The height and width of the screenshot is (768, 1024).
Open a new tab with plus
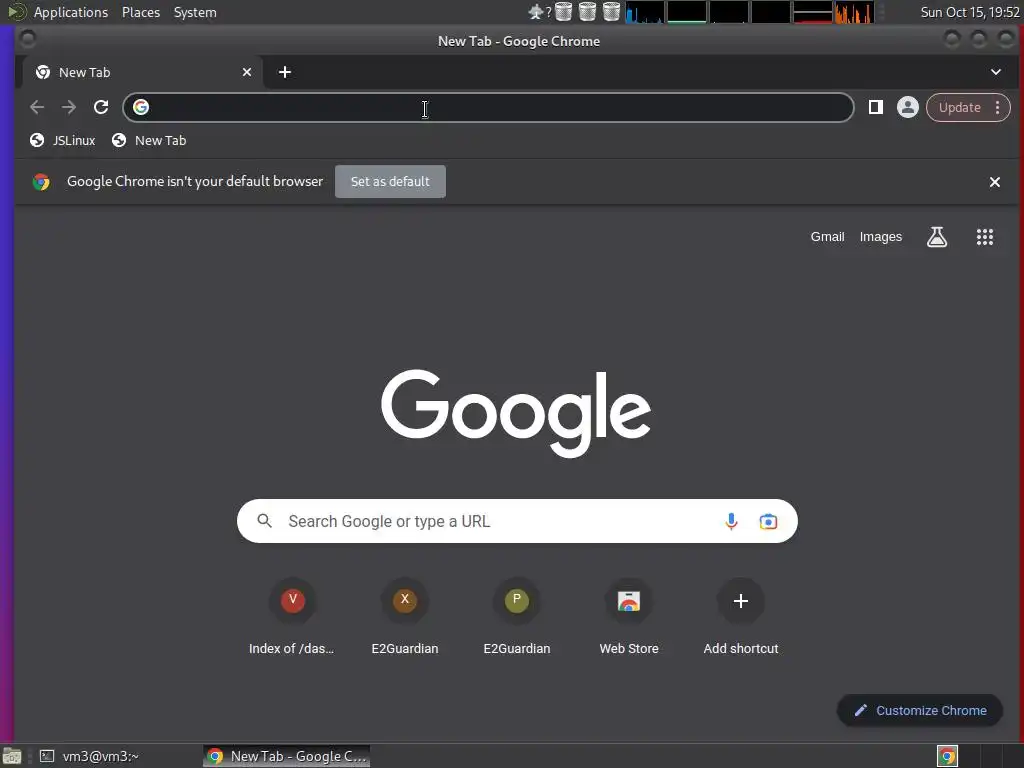285,72
